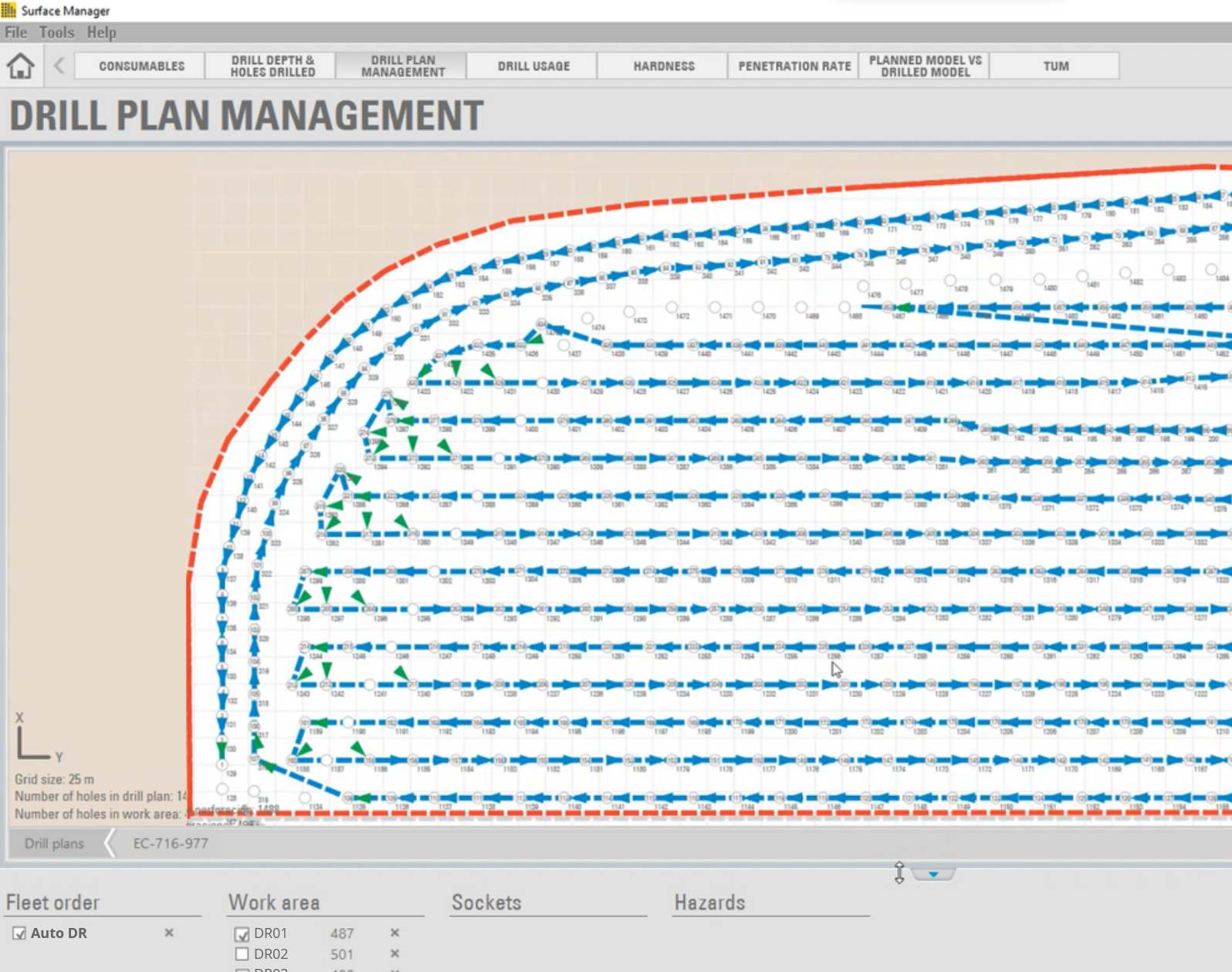
Task: Click the Work area section header
Action: point(274,903)
